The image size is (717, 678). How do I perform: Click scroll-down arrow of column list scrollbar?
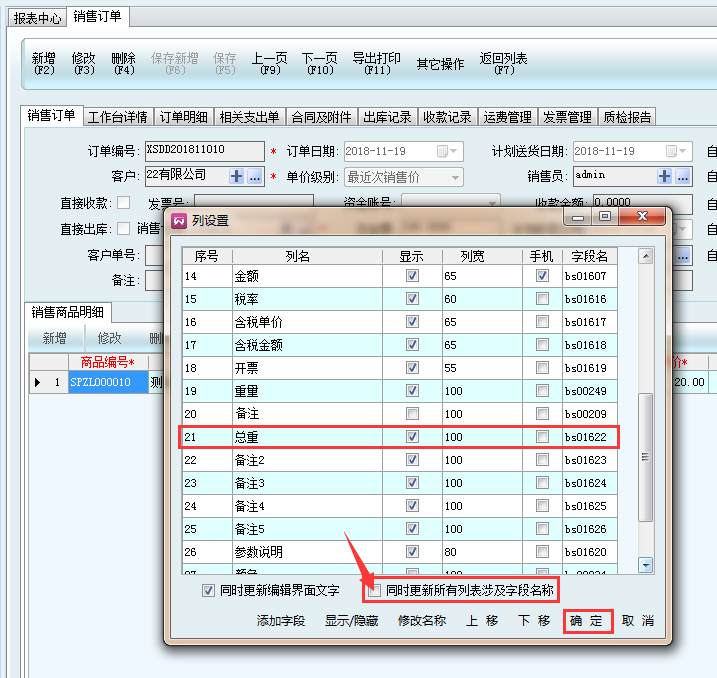[x=646, y=565]
